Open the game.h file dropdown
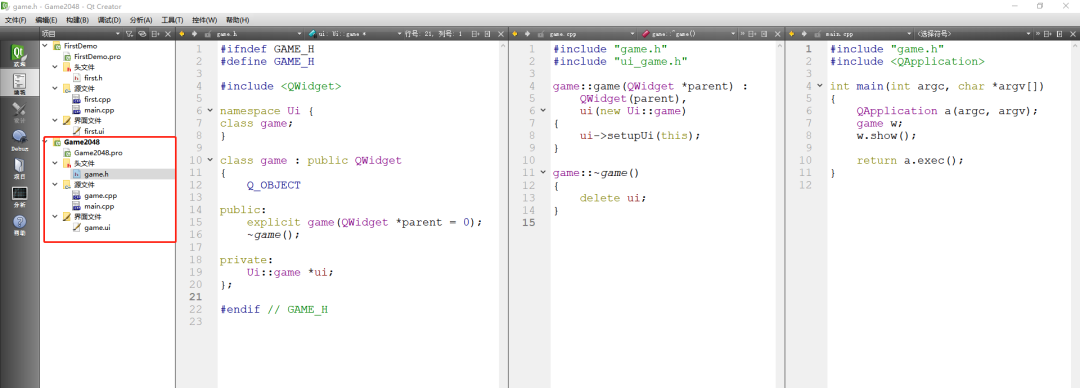 click(258, 33)
